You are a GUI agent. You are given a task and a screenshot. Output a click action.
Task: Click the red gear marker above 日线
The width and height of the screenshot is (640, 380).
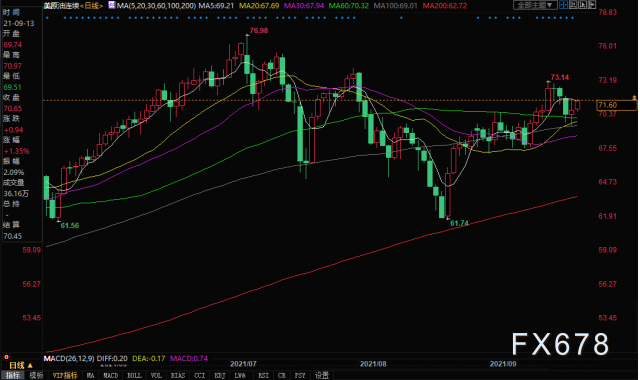coord(6,357)
